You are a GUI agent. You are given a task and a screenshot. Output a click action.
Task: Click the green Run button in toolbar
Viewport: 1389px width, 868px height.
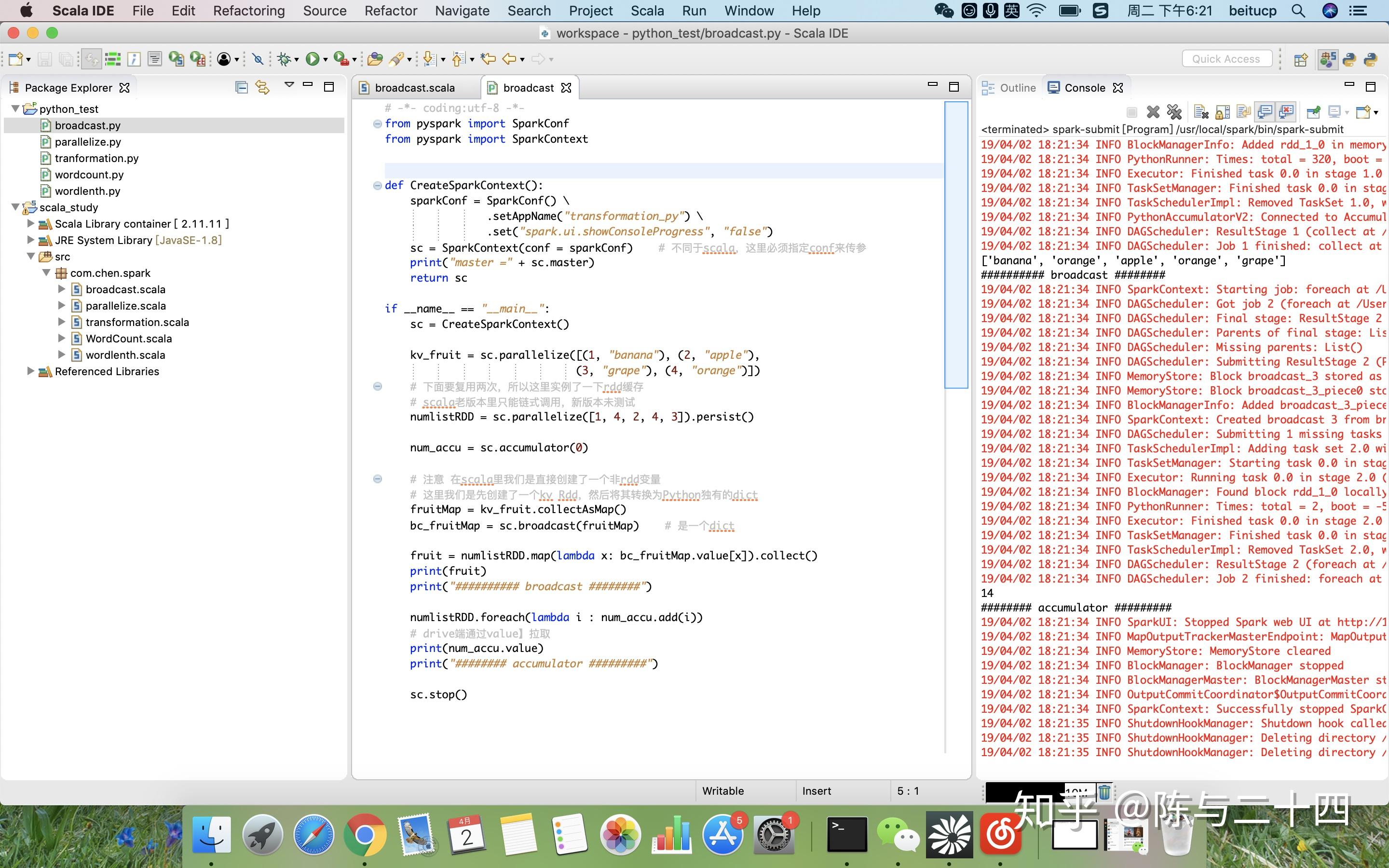[x=312, y=58]
